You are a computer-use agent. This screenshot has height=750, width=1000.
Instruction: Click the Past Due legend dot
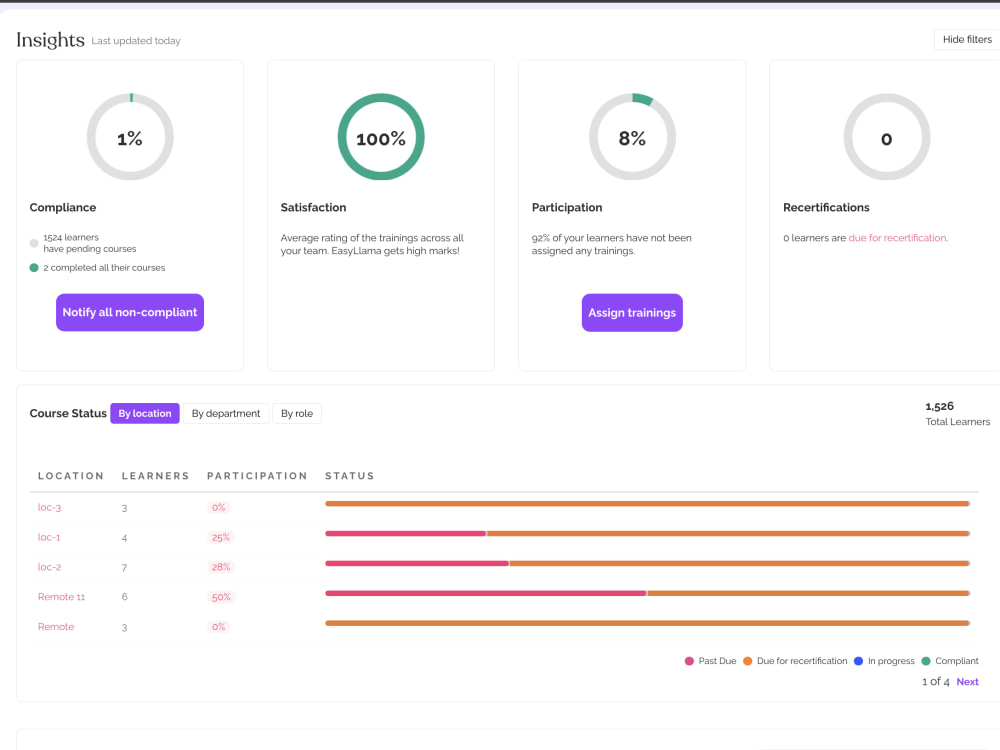[x=689, y=661]
